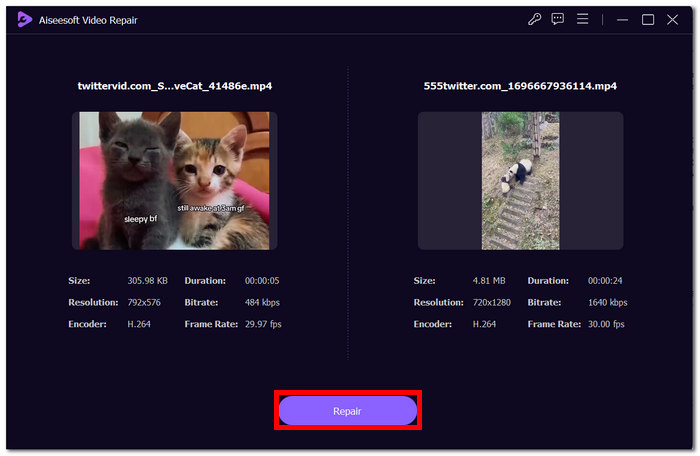Viewport: 700px width, 456px height.
Task: Select the kittens video thumbnail
Action: [x=175, y=181]
